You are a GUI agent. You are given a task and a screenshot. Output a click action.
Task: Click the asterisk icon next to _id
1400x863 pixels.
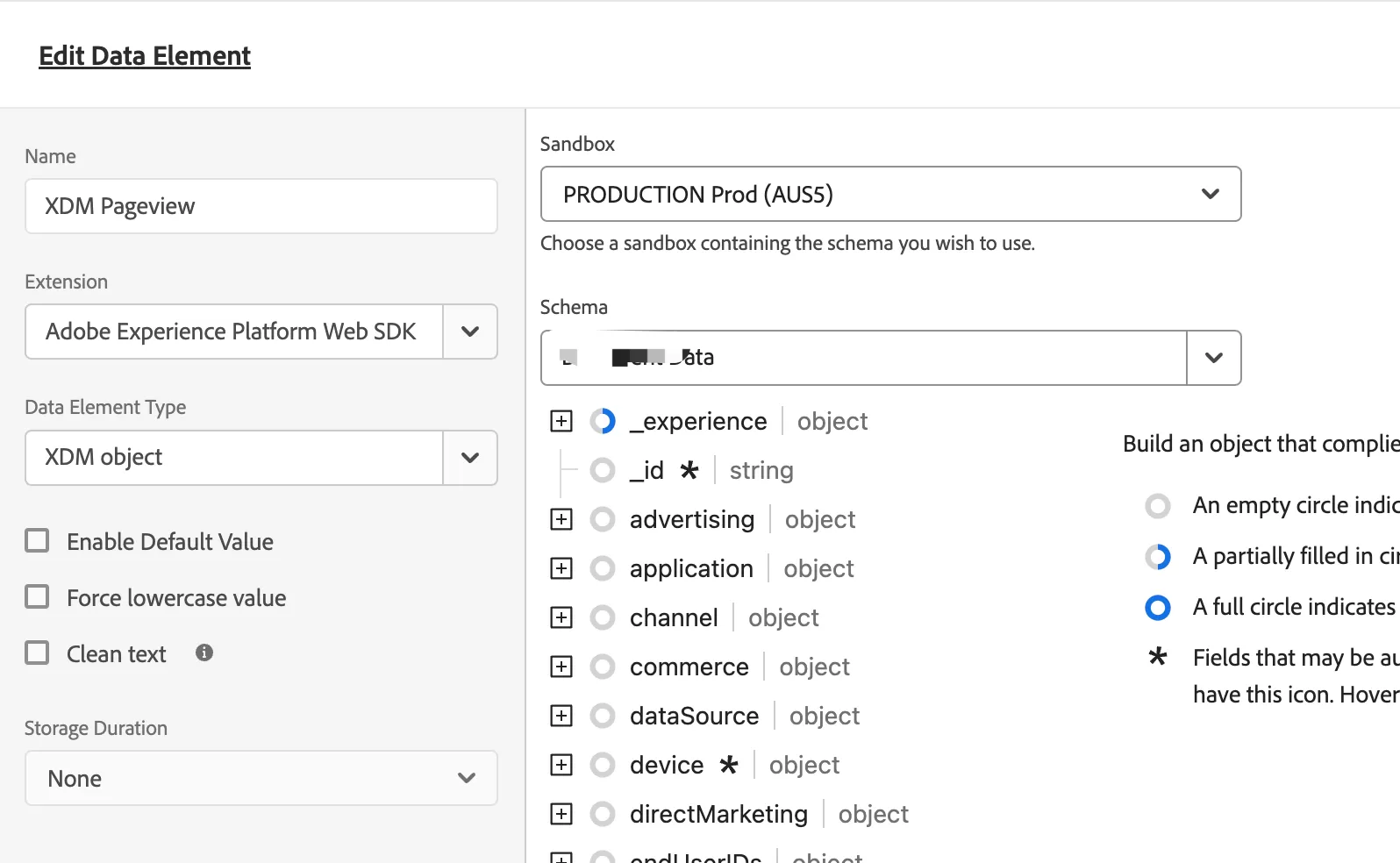(x=689, y=470)
